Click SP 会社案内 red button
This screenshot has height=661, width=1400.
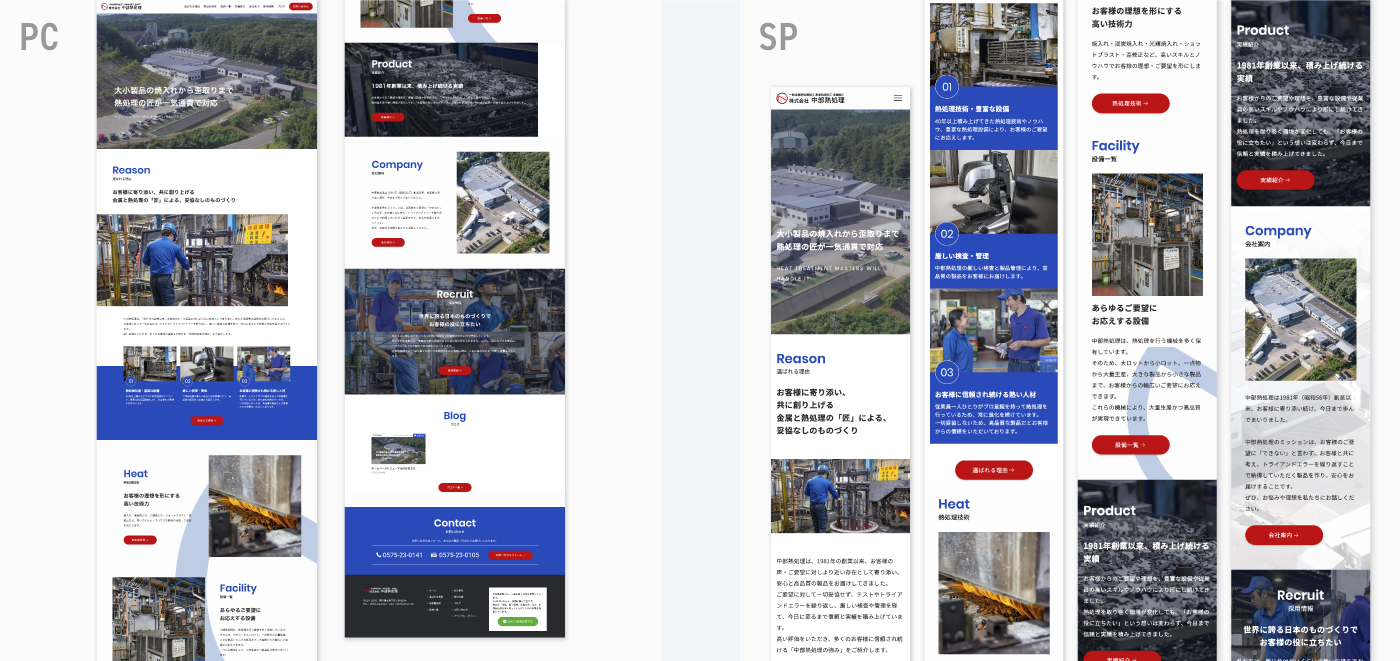pos(1284,535)
